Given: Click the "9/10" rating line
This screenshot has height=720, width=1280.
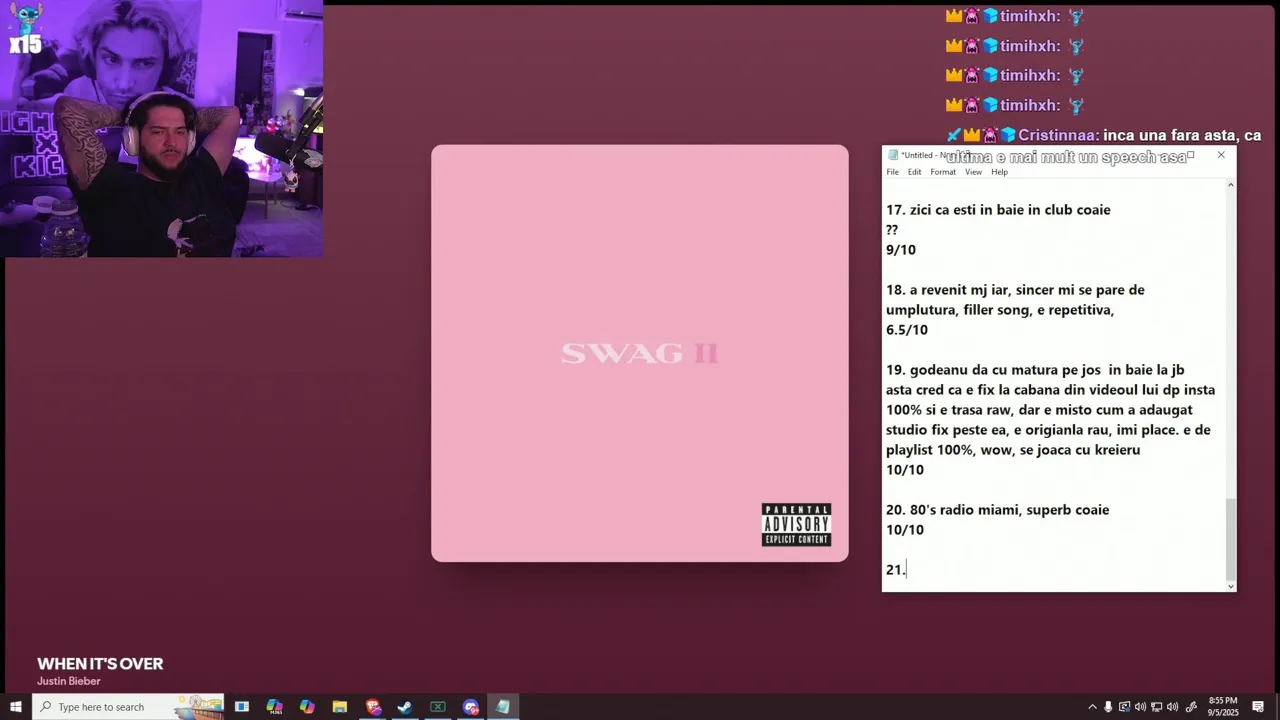Looking at the screenshot, I should click(900, 250).
